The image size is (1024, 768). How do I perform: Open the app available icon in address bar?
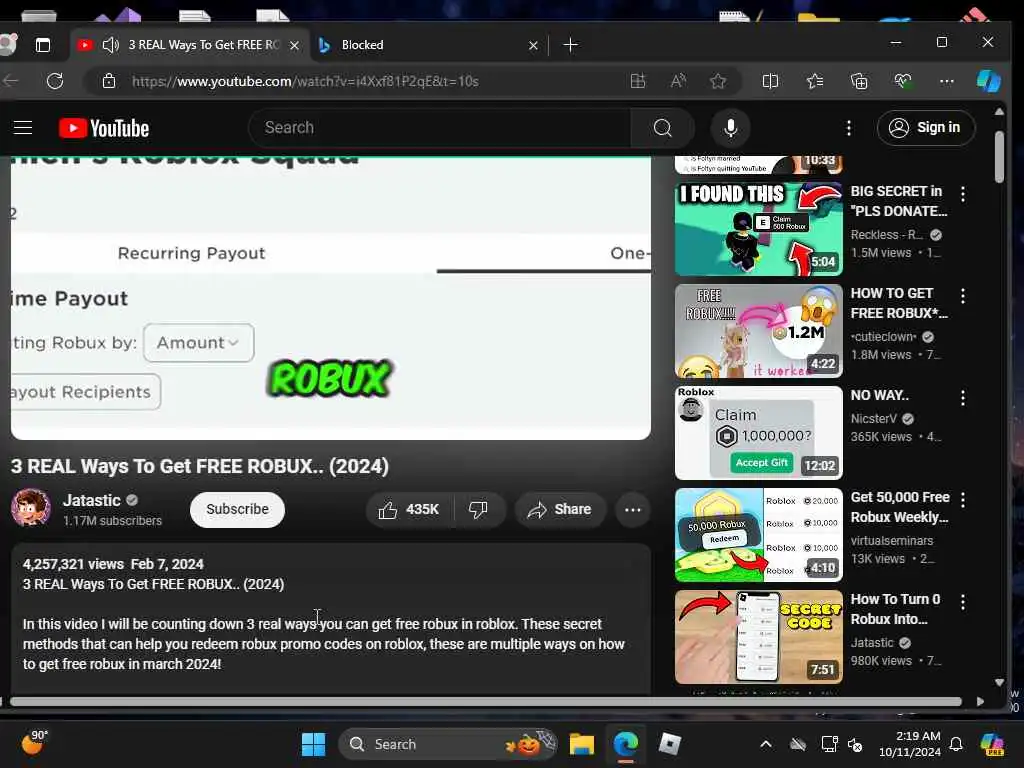(637, 81)
